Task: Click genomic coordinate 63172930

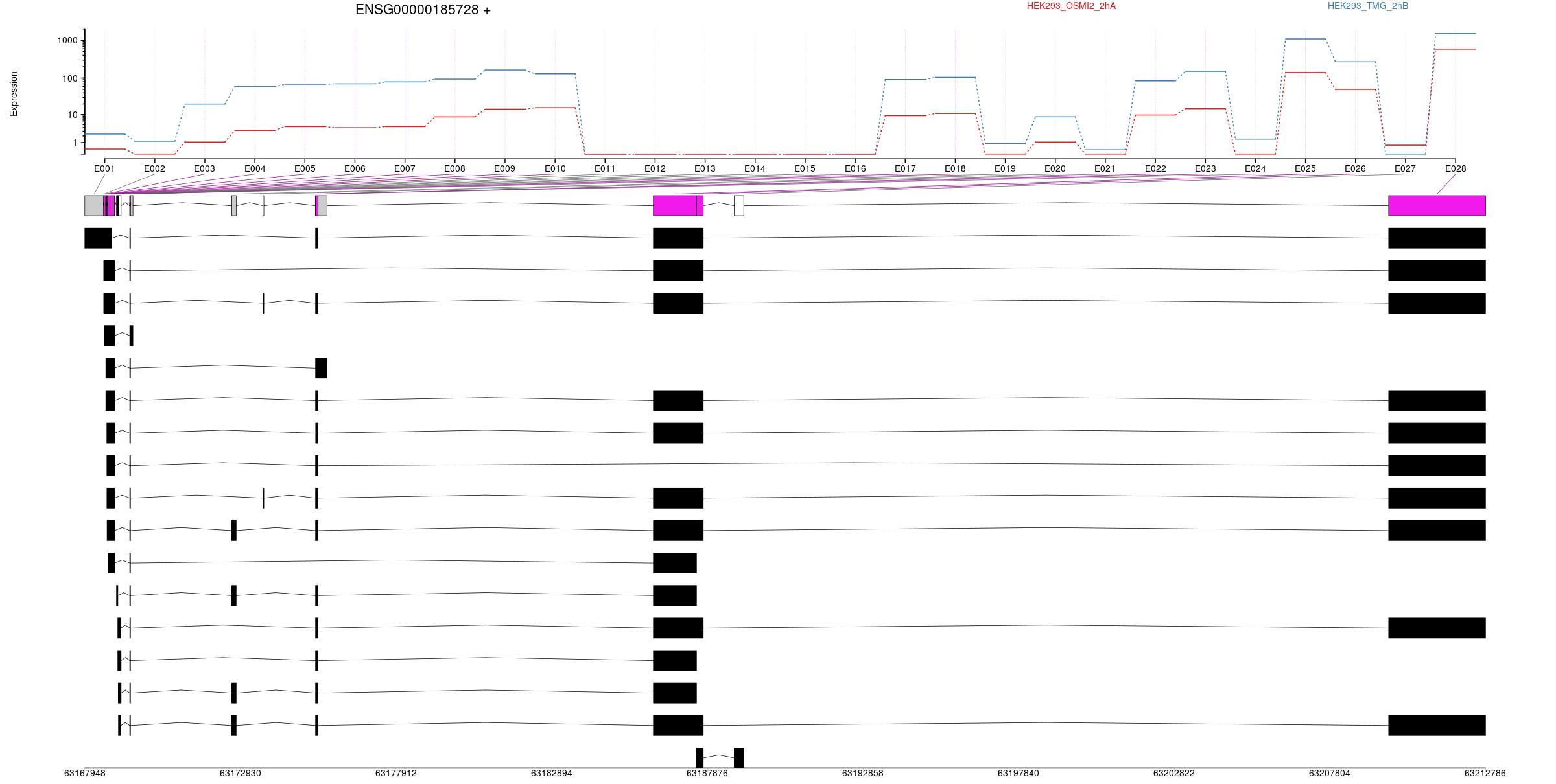Action: (x=241, y=773)
